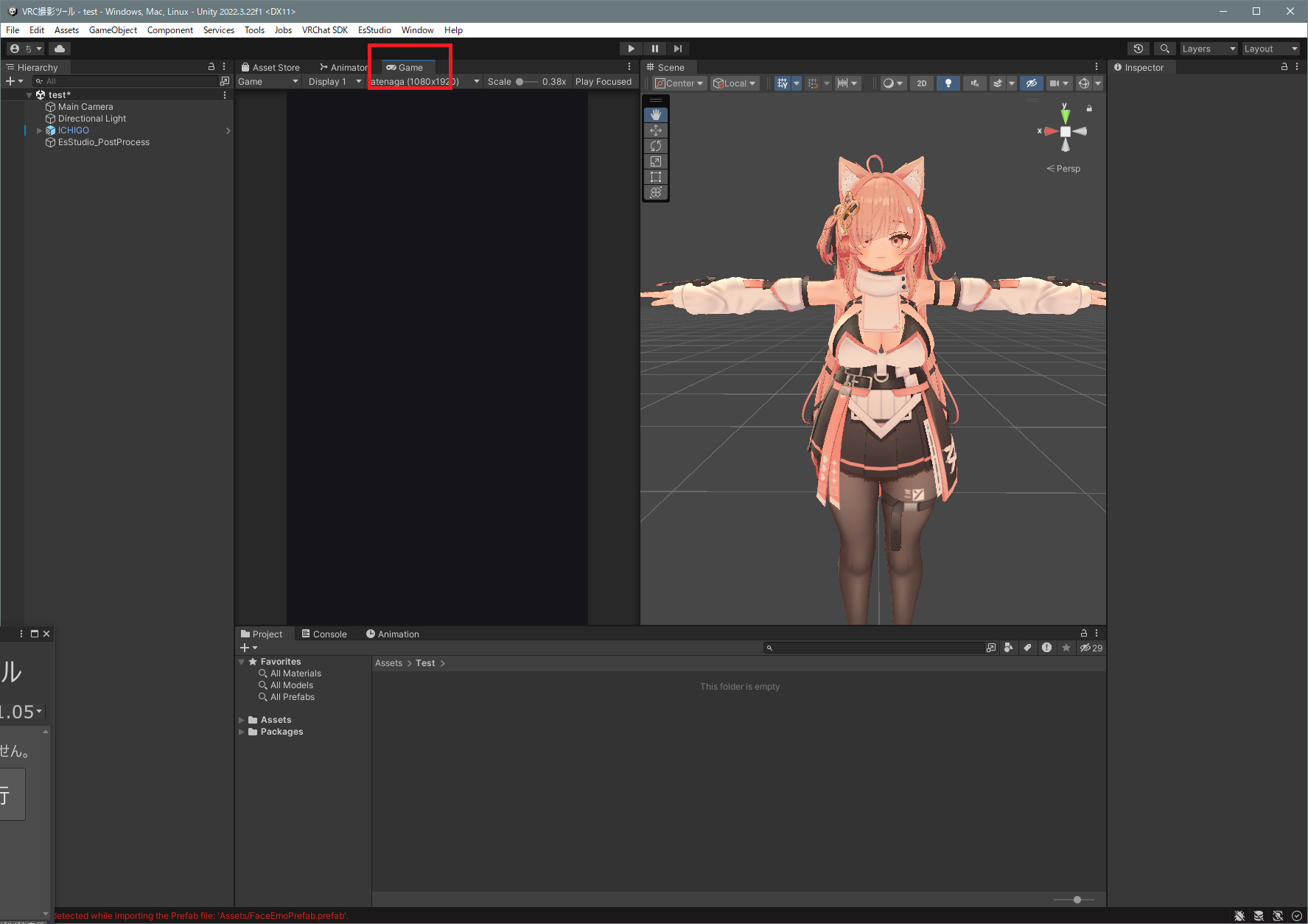The width and height of the screenshot is (1308, 924).
Task: Open Unity Cloud services icon
Action: click(60, 49)
